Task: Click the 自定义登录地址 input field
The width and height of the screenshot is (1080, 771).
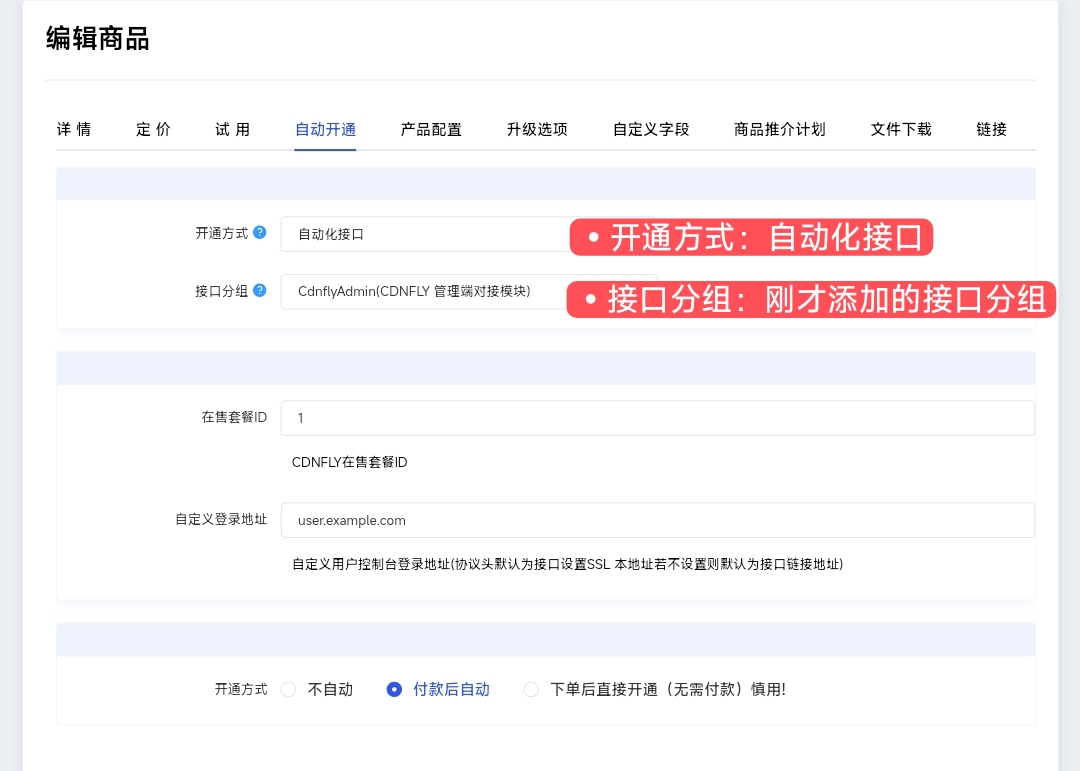Action: [657, 520]
